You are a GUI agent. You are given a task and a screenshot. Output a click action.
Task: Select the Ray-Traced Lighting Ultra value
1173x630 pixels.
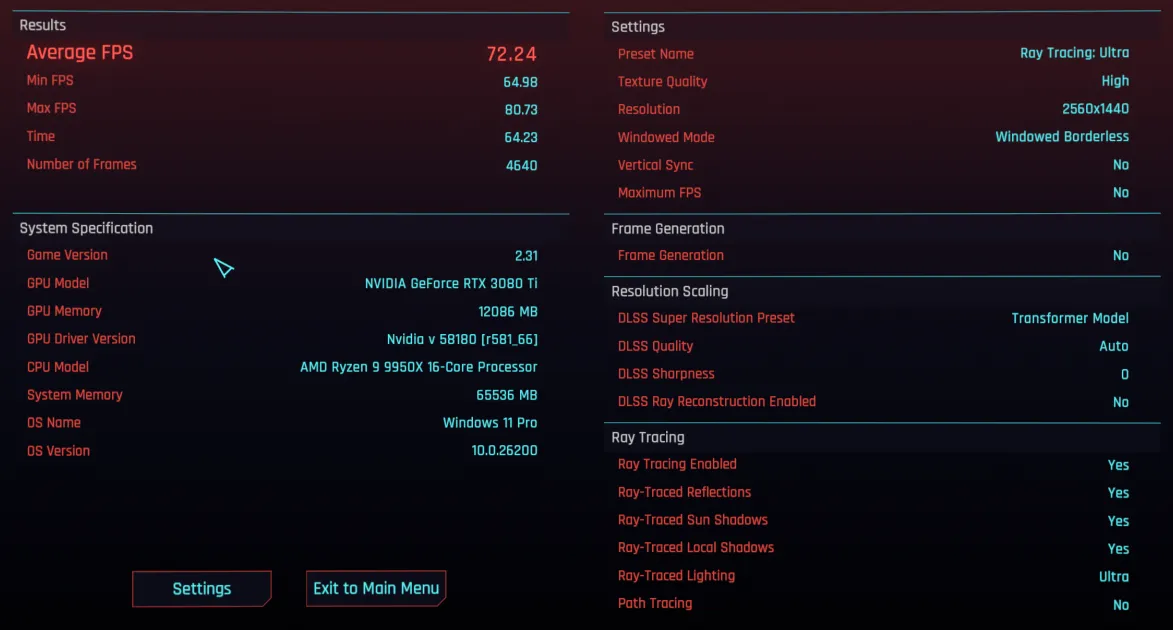(x=1113, y=577)
